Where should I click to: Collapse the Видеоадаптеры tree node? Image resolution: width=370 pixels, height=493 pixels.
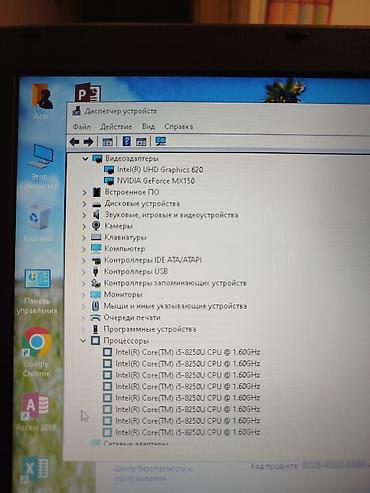(85, 159)
